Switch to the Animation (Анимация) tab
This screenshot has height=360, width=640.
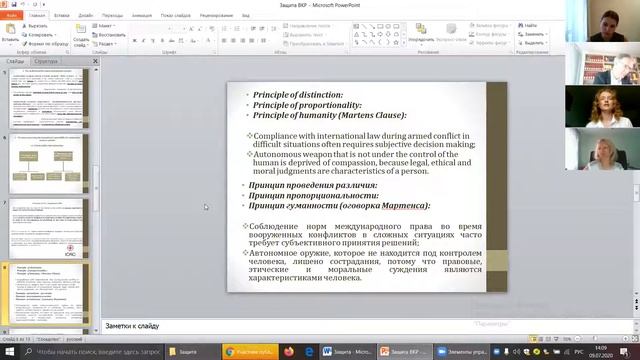[x=142, y=16]
